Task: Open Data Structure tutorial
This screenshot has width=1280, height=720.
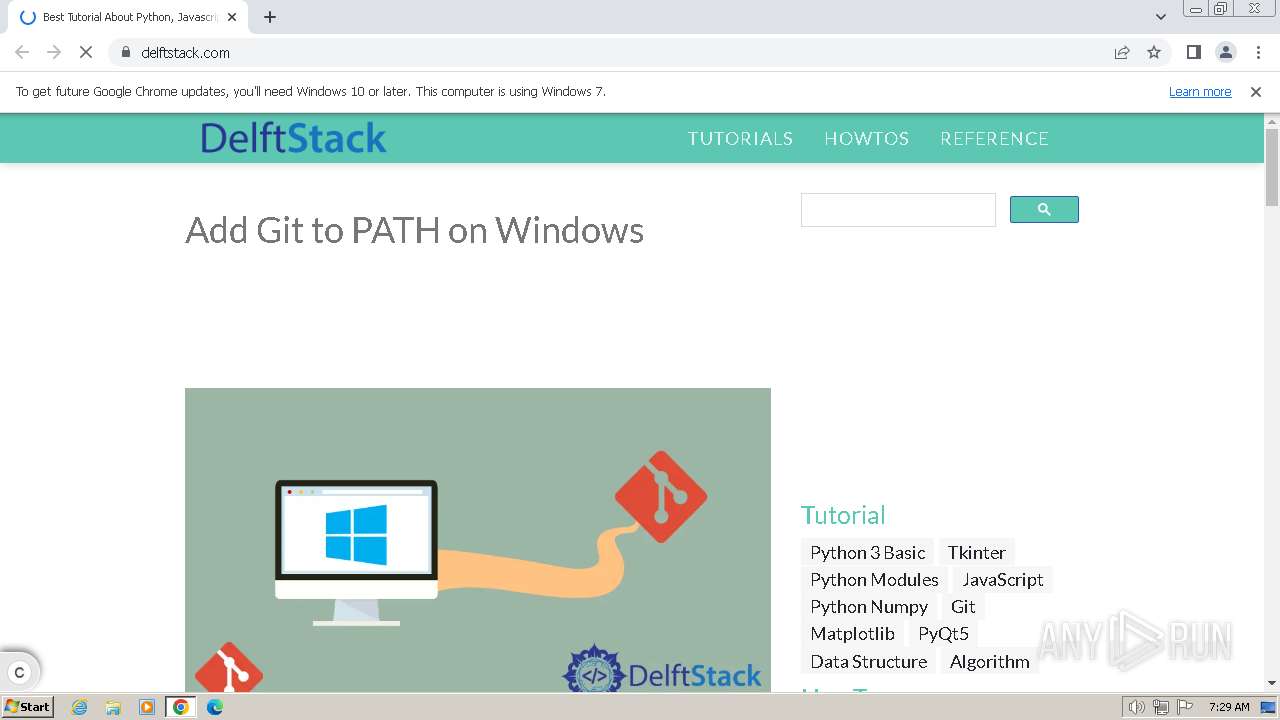Action: (x=868, y=662)
